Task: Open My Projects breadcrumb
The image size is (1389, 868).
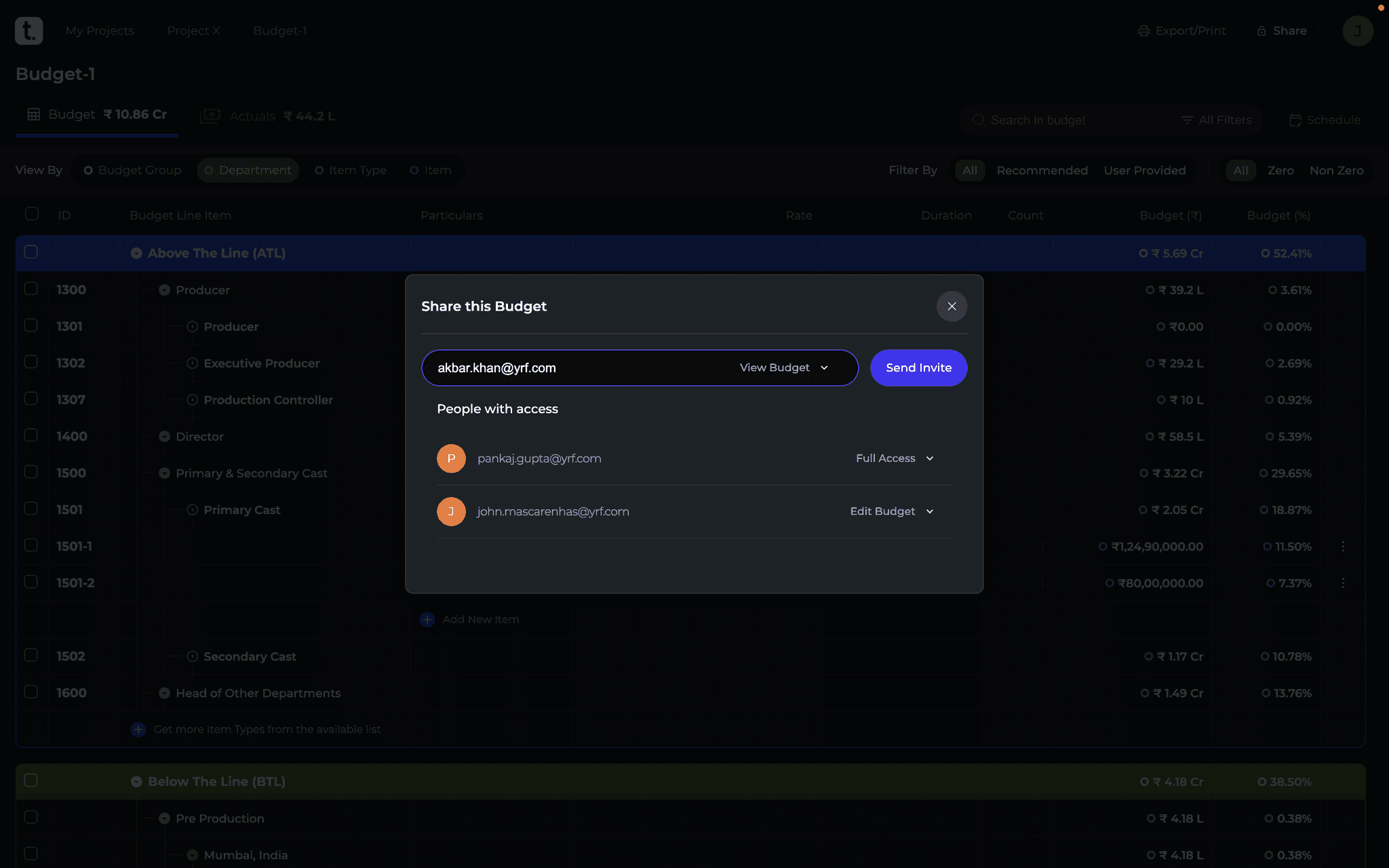Action: coord(100,31)
